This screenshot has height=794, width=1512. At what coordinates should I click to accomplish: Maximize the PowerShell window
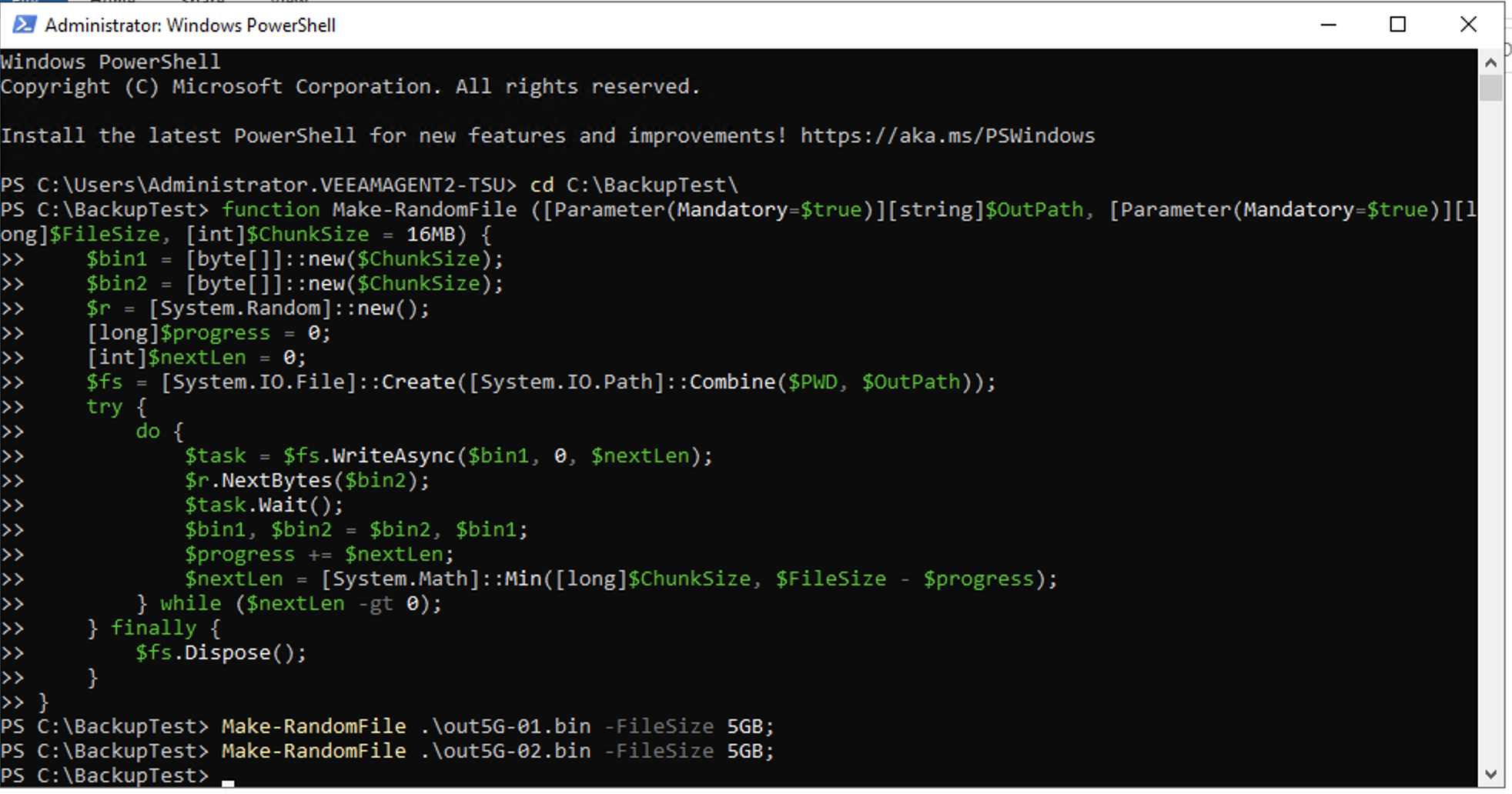click(x=1398, y=25)
